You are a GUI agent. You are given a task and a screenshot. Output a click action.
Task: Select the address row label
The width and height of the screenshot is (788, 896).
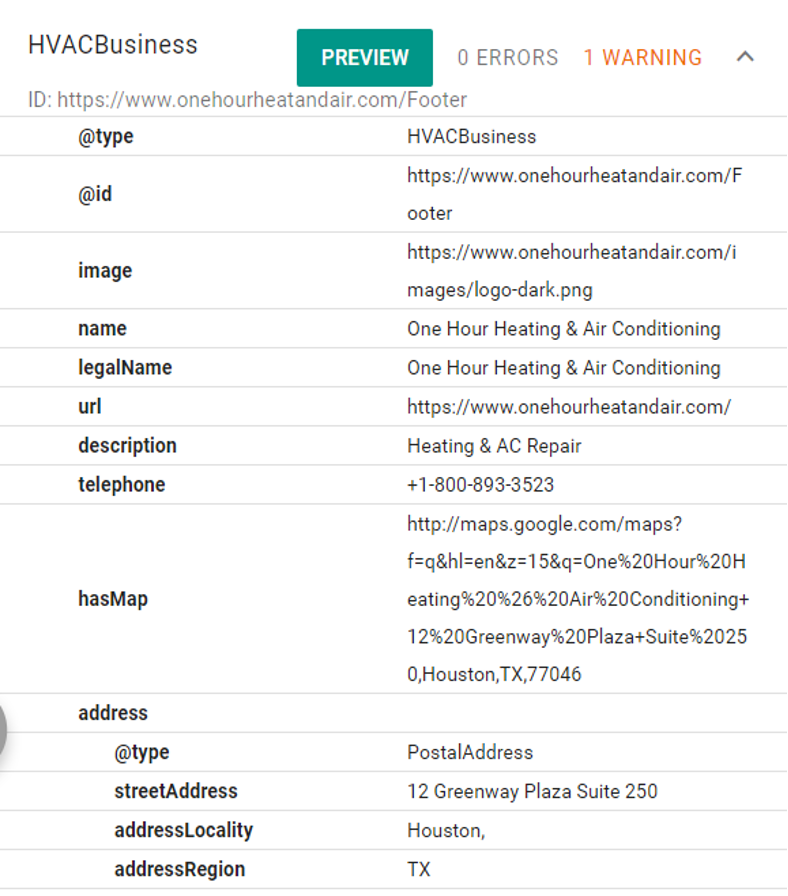[113, 713]
